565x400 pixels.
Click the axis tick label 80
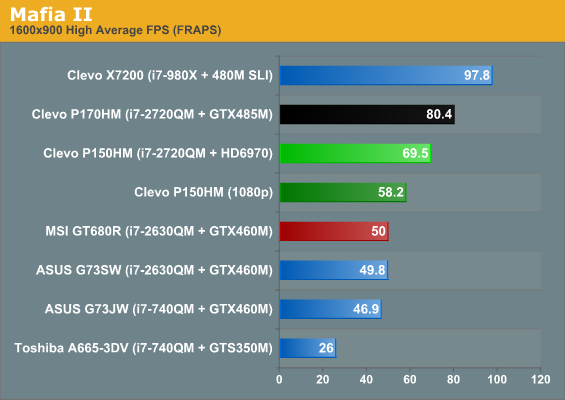[453, 379]
